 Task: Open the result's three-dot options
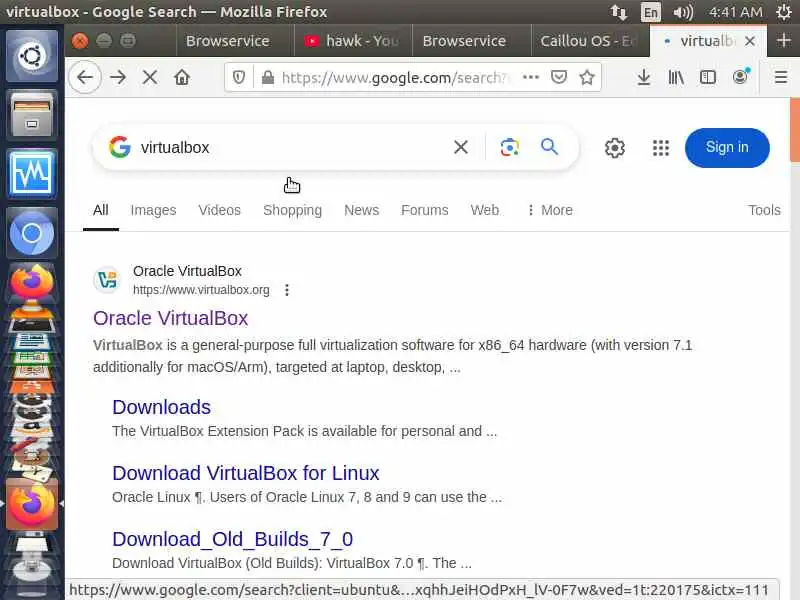click(287, 290)
